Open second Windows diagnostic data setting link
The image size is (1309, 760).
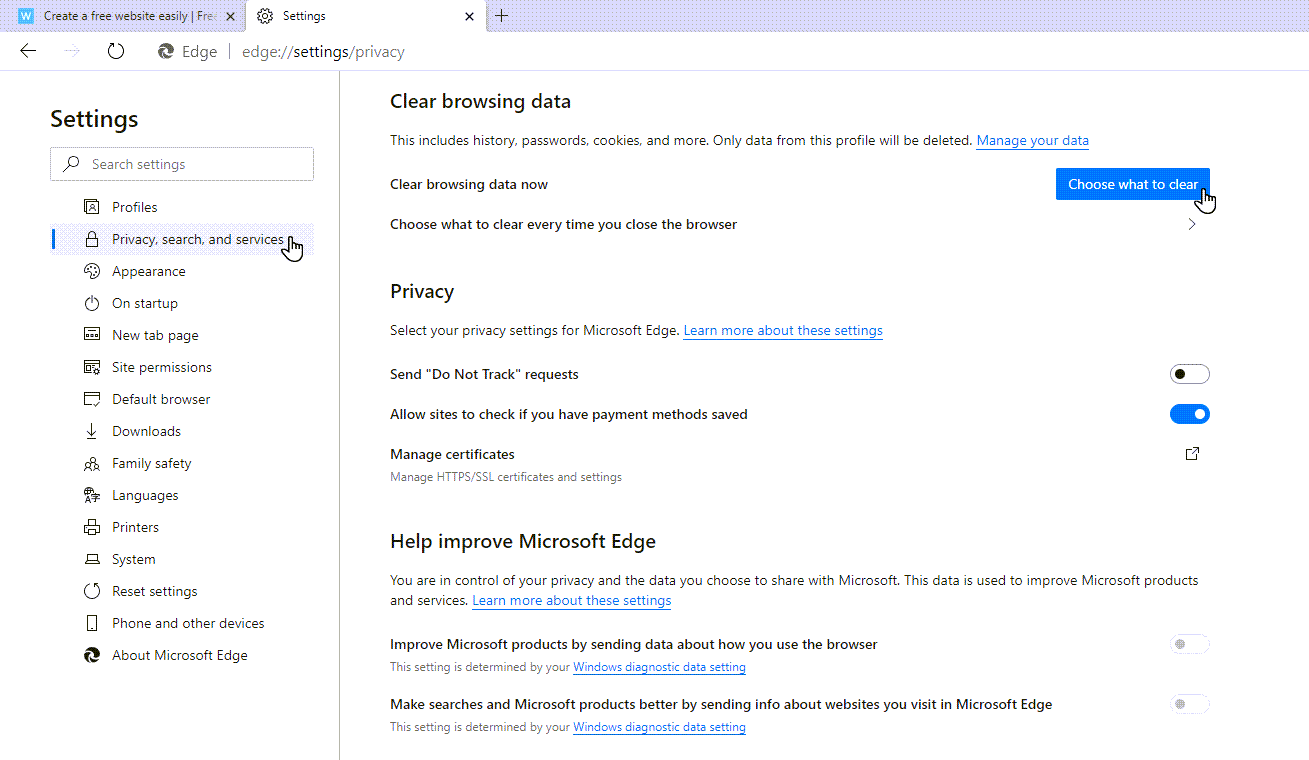pos(660,727)
